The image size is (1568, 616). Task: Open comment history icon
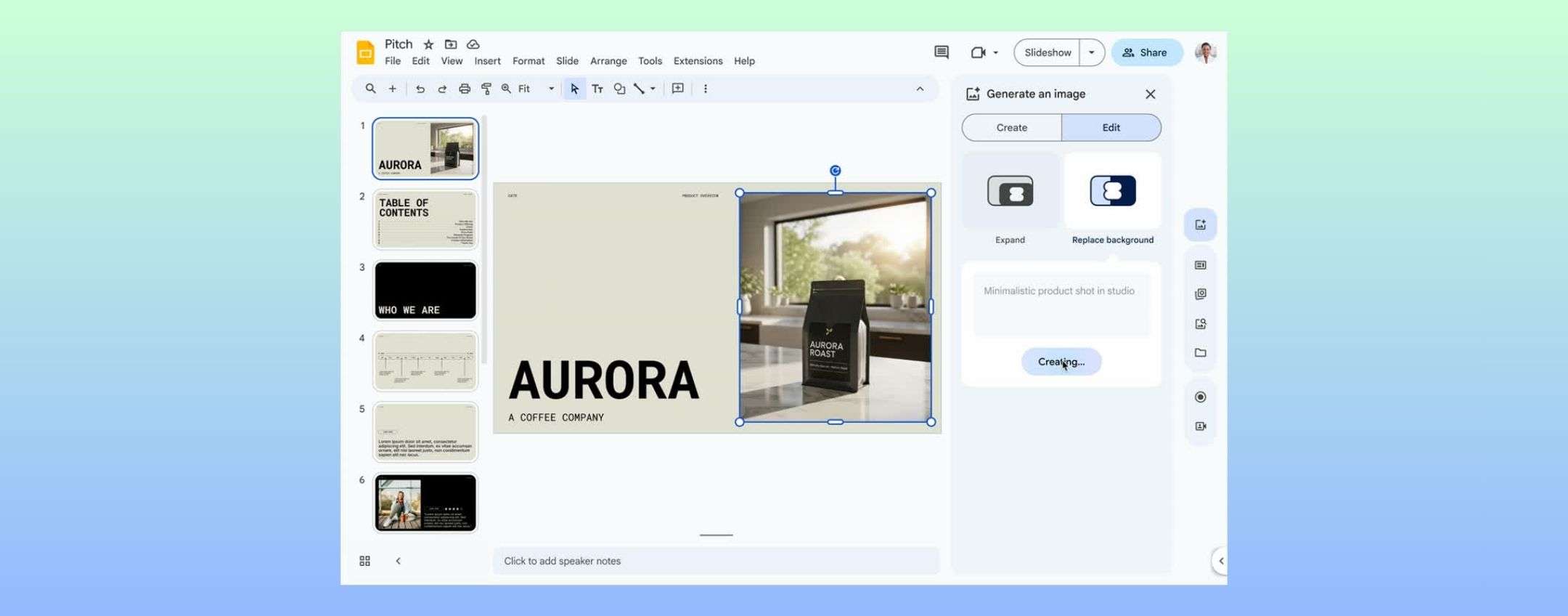pyautogui.click(x=941, y=52)
